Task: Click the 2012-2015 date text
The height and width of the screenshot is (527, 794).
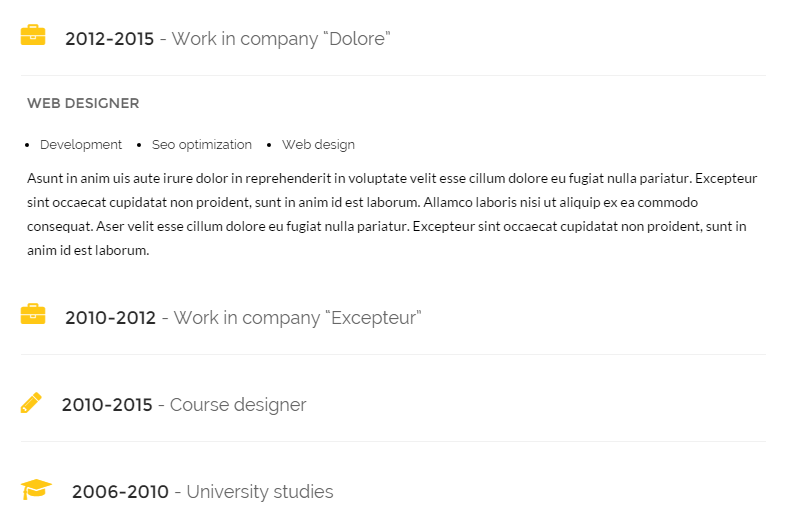Action: 109,39
